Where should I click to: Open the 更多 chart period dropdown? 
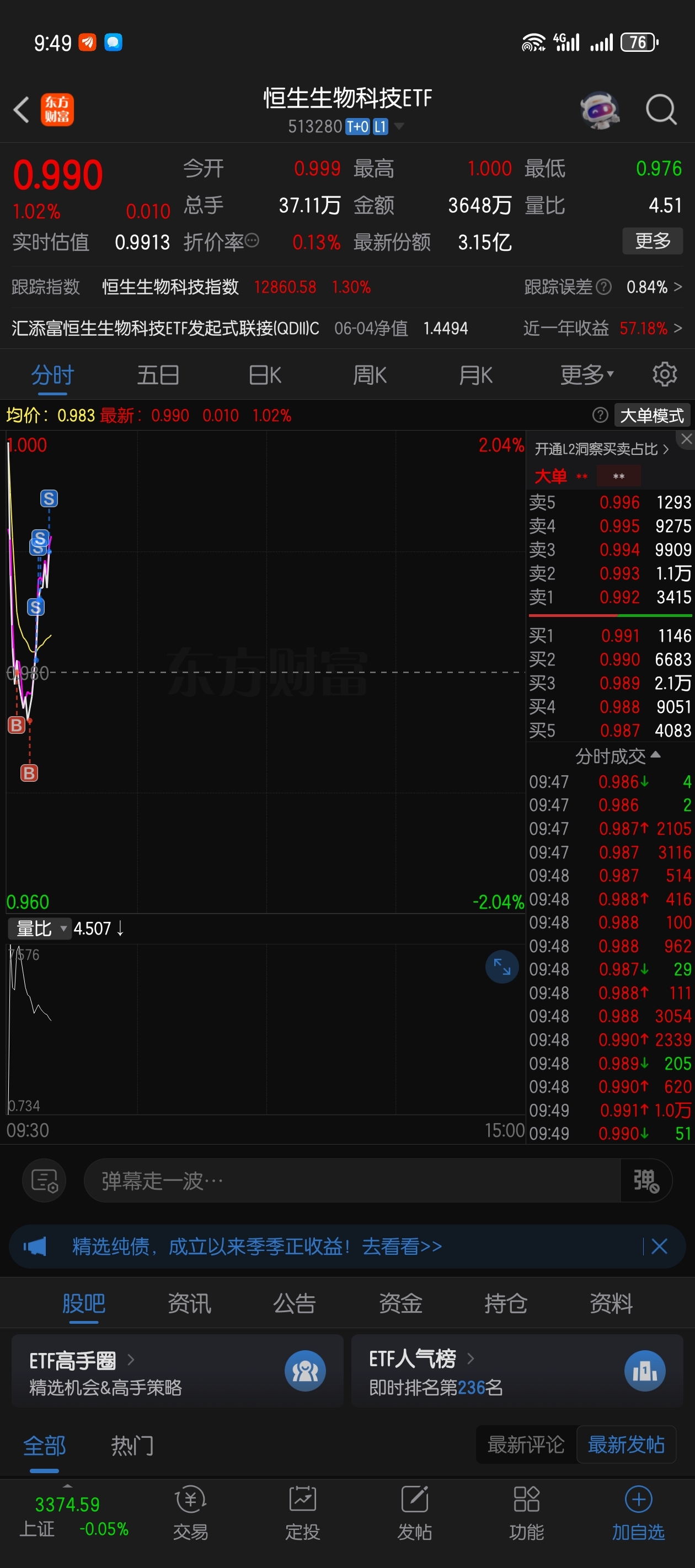[586, 374]
